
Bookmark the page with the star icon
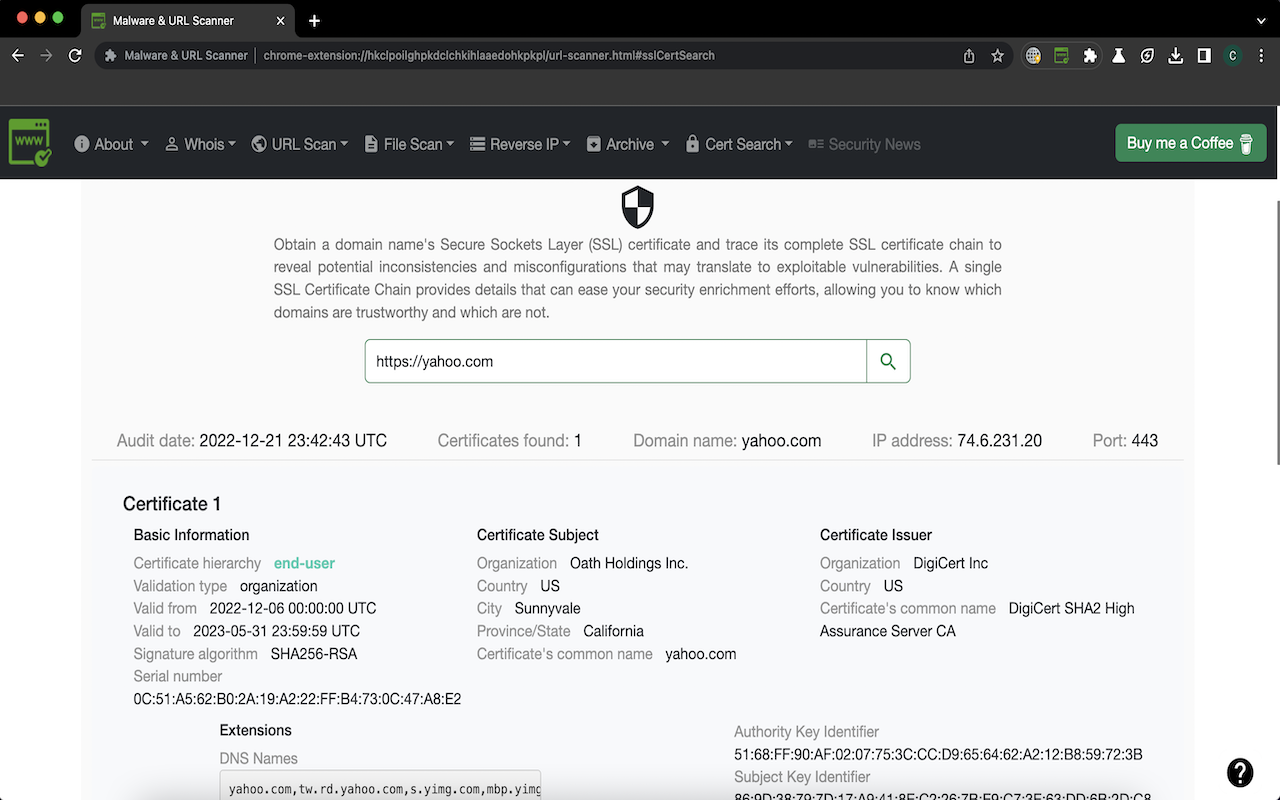click(x=997, y=56)
